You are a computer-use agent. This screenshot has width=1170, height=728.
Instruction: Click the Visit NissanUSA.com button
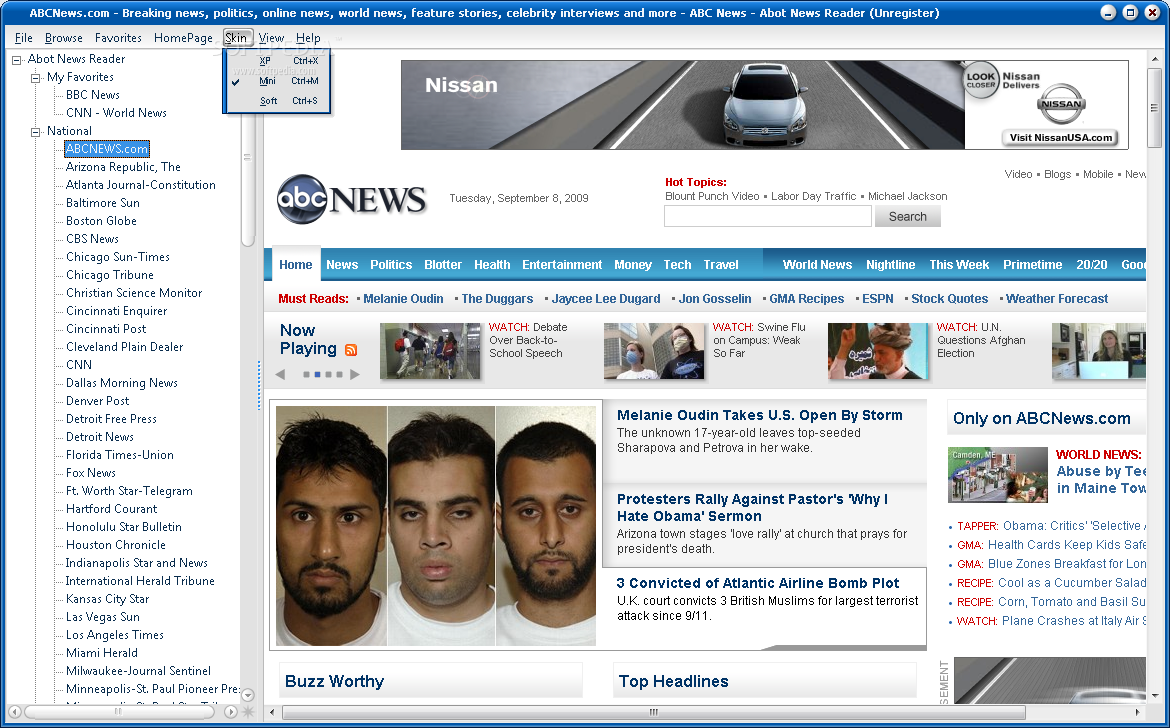coord(1060,137)
